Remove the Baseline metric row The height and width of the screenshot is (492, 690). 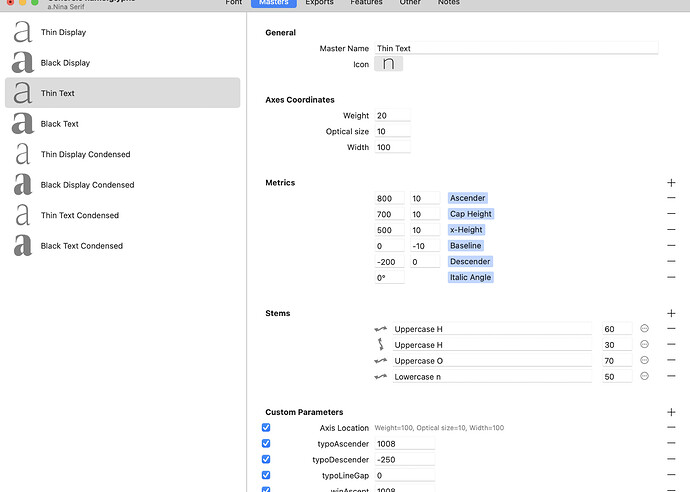[x=671, y=246]
